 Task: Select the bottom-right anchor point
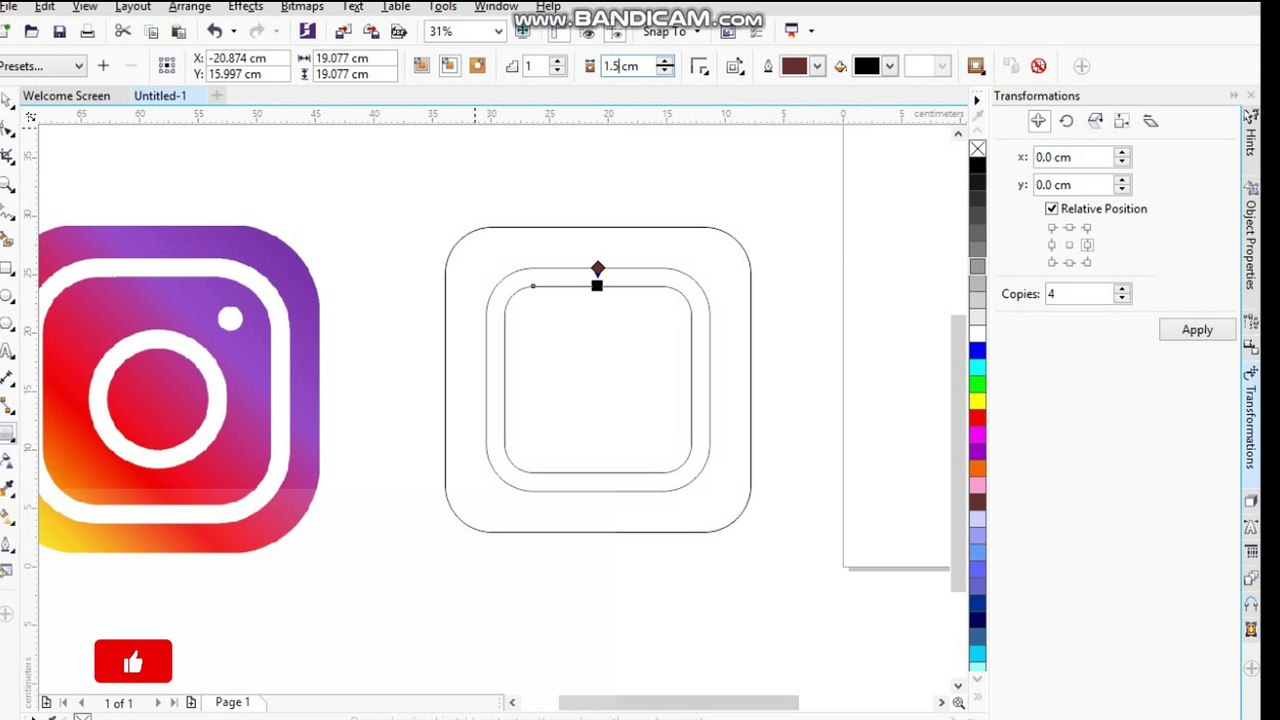point(1087,263)
